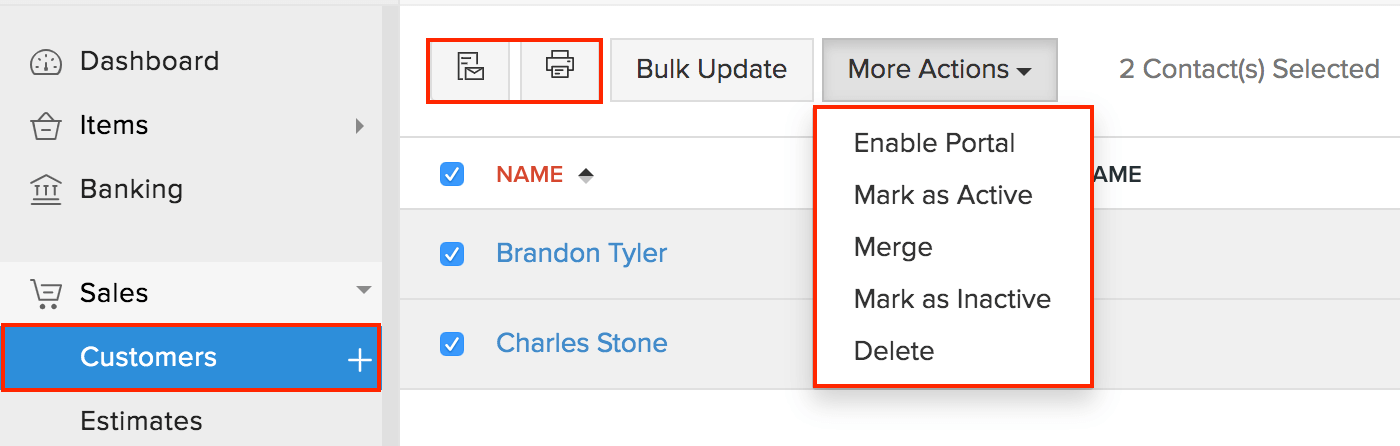Choose Mark as Inactive option
The height and width of the screenshot is (446, 1400).
[x=952, y=299]
